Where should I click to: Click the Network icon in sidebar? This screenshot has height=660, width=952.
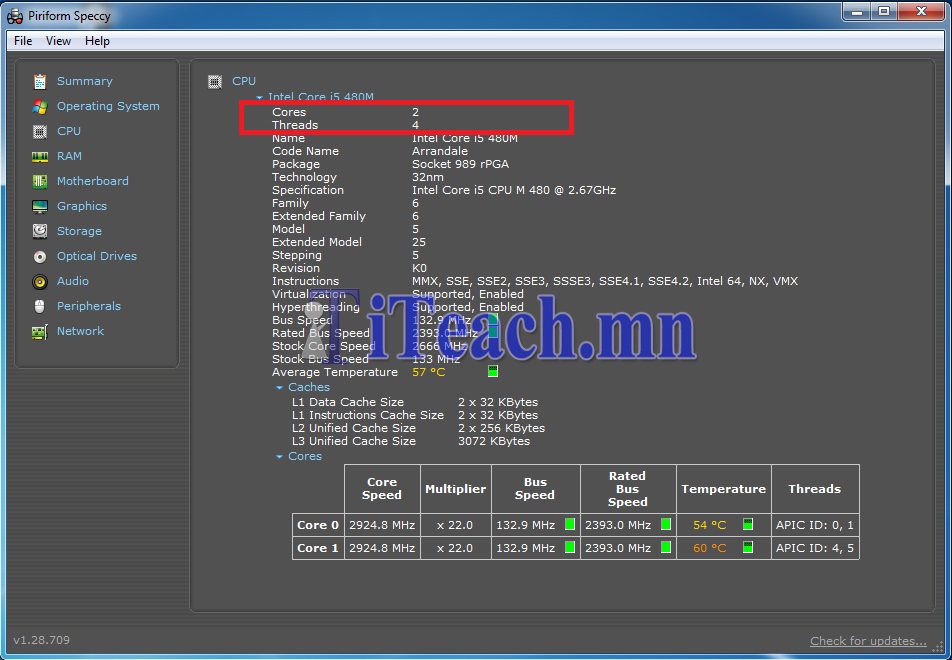[40, 331]
